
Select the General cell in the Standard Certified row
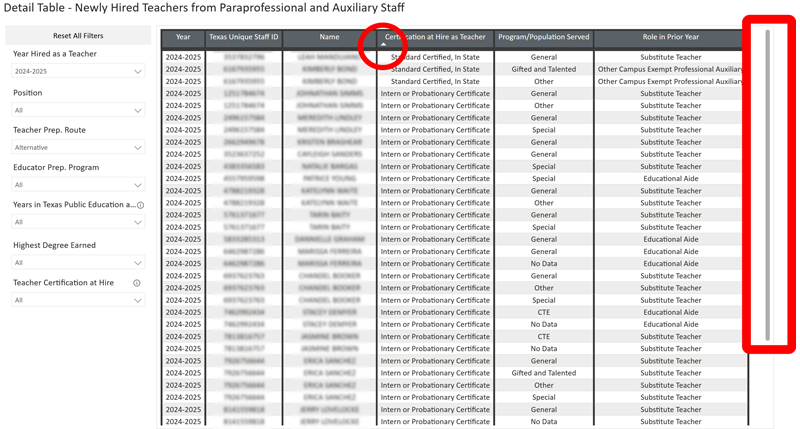click(544, 57)
